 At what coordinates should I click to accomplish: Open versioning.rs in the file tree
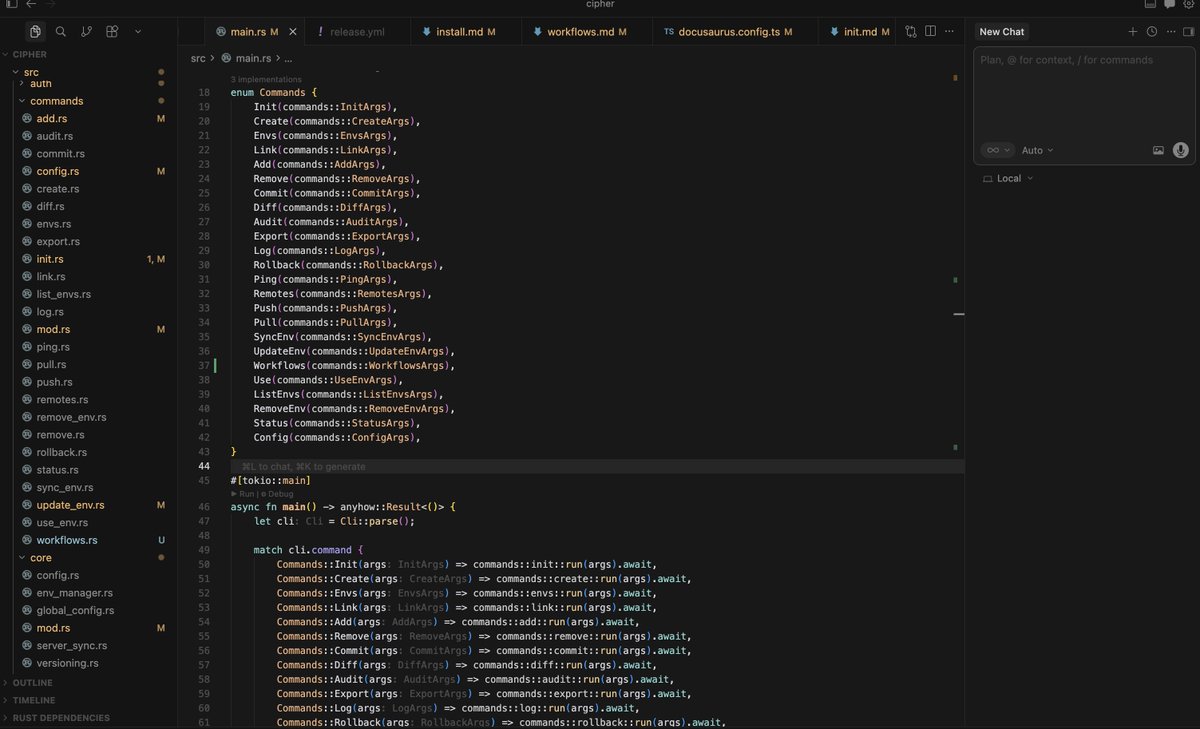pos(68,663)
